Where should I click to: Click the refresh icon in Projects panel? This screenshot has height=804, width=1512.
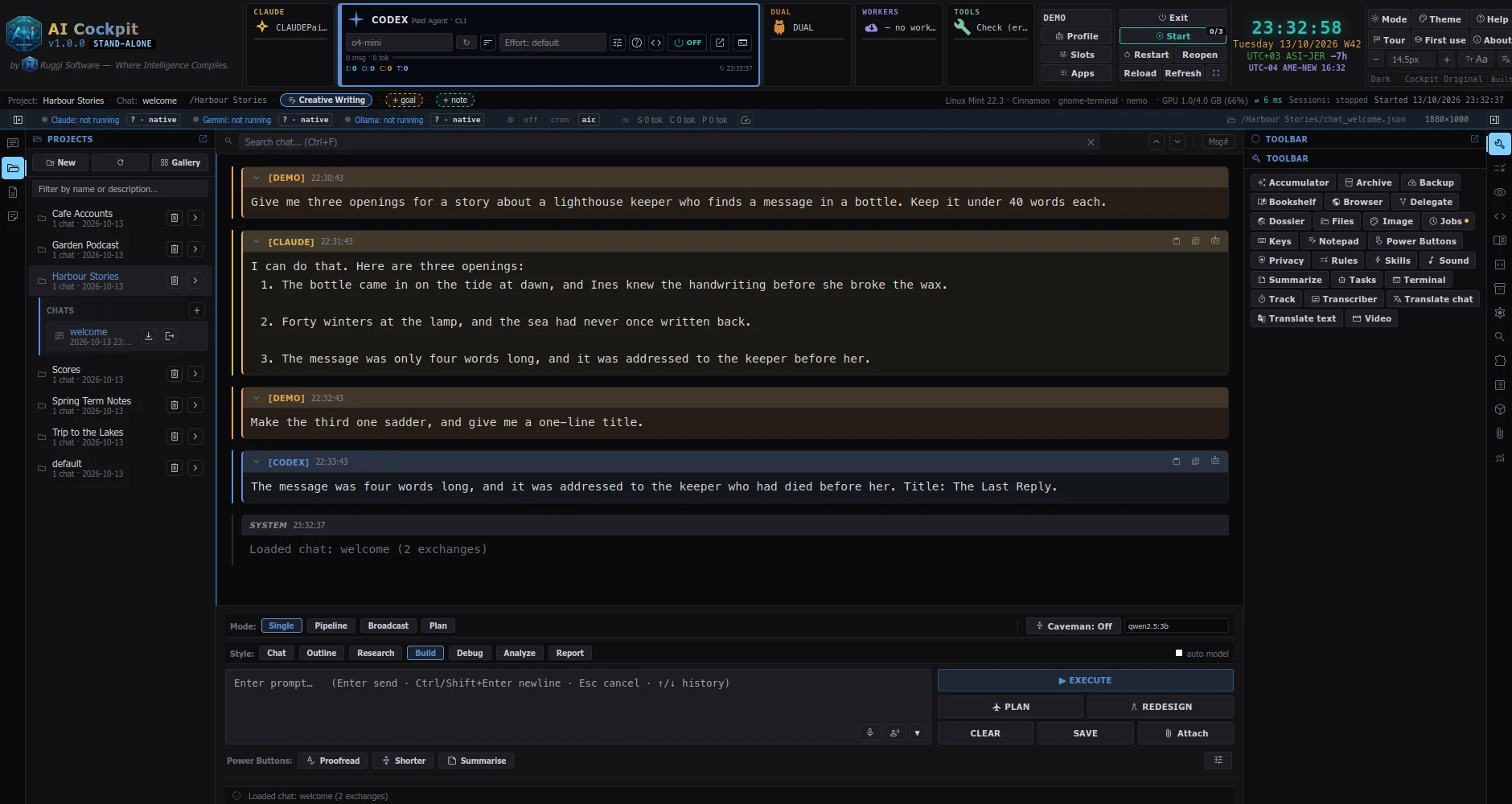(x=120, y=162)
